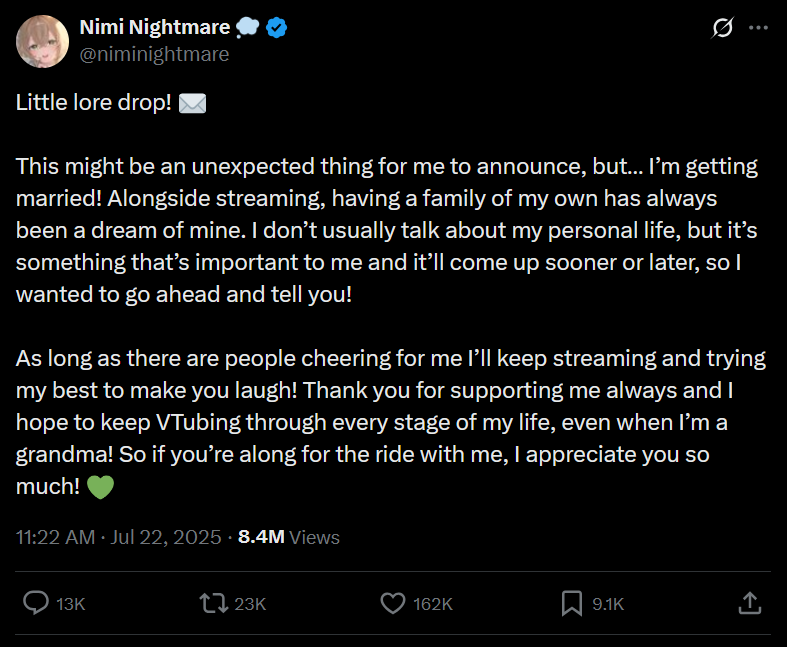787x647 pixels.
Task: Click the envelope emoji after lore drop
Action: 192,104
